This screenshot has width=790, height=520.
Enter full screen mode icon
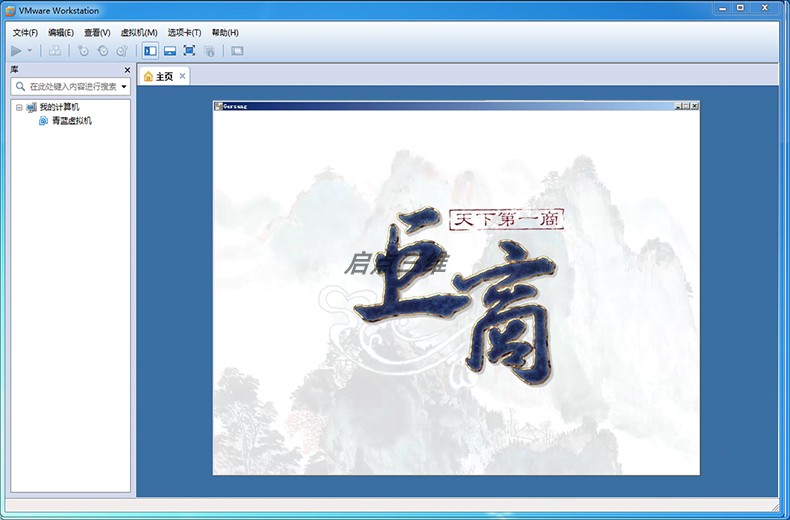point(189,51)
